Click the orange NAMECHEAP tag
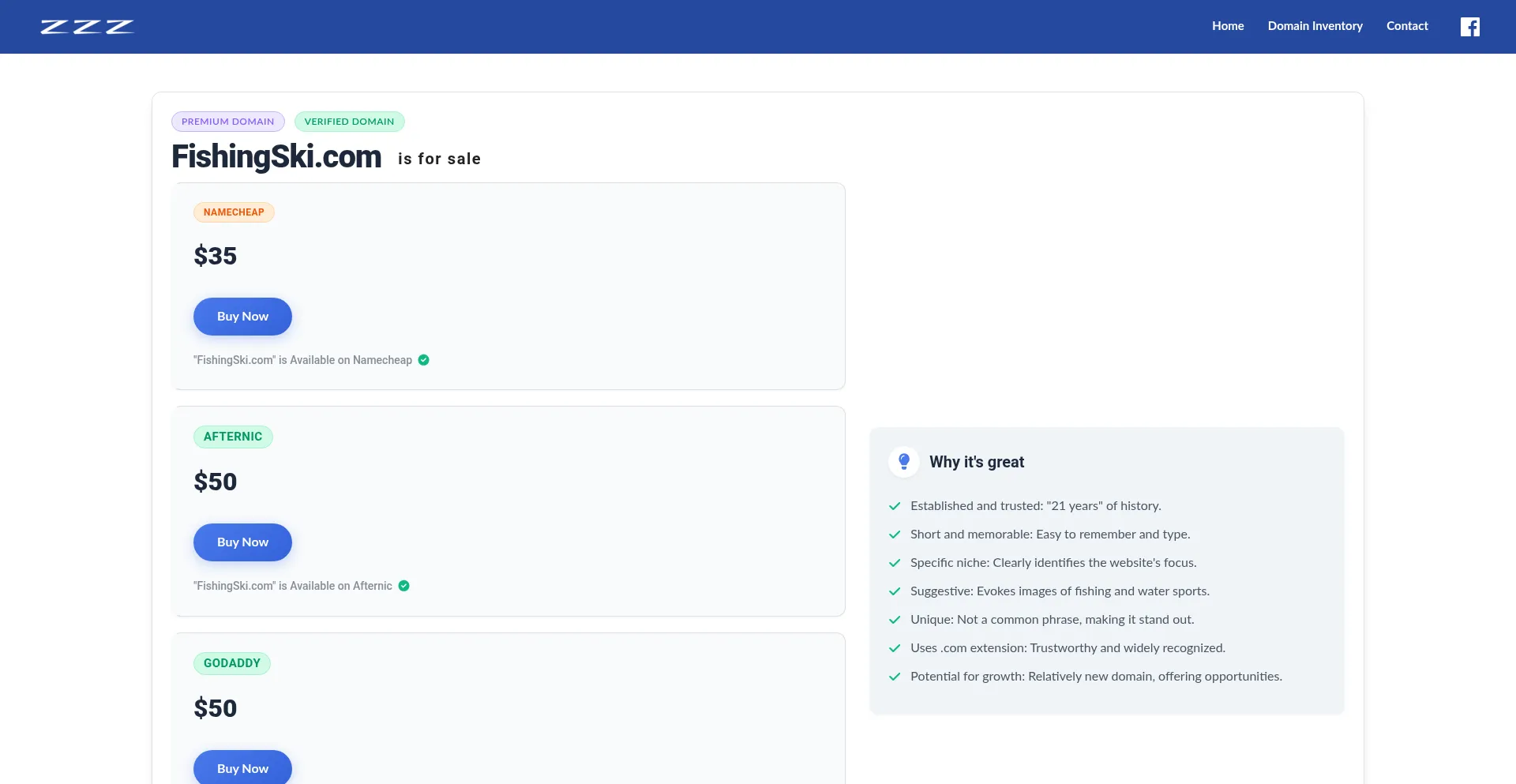 point(234,212)
